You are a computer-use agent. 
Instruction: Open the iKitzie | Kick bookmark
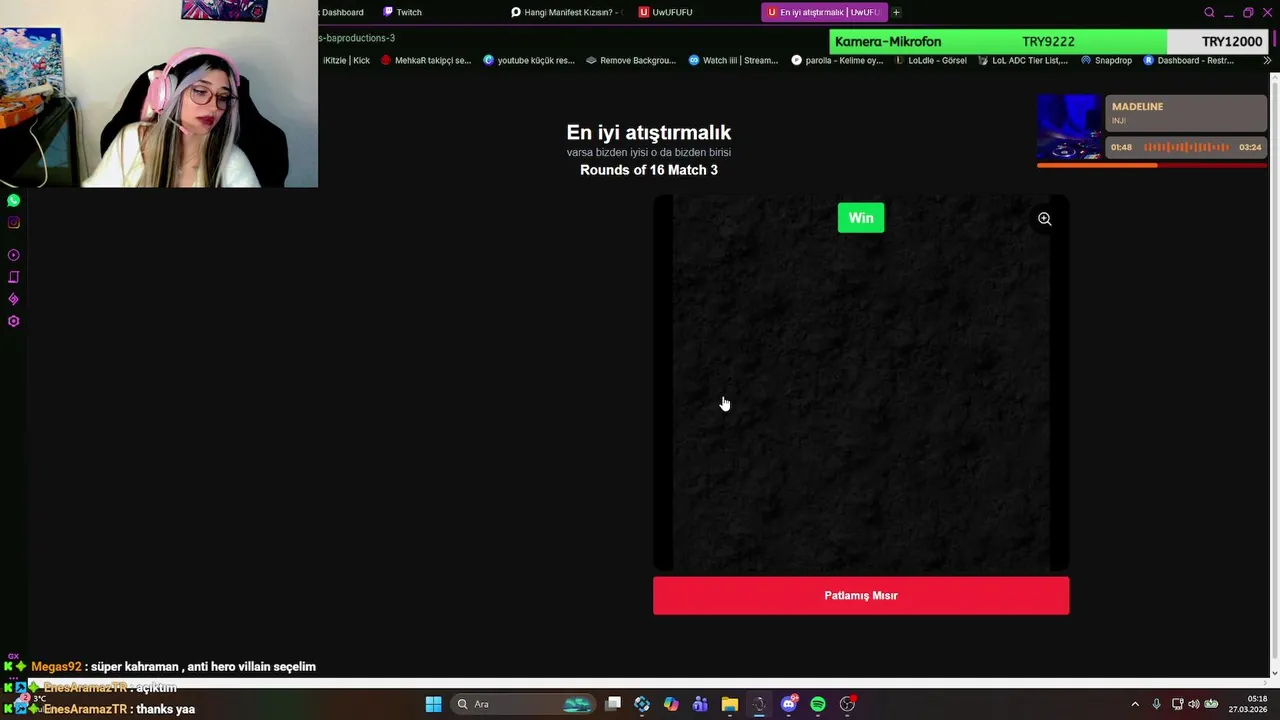click(x=346, y=60)
